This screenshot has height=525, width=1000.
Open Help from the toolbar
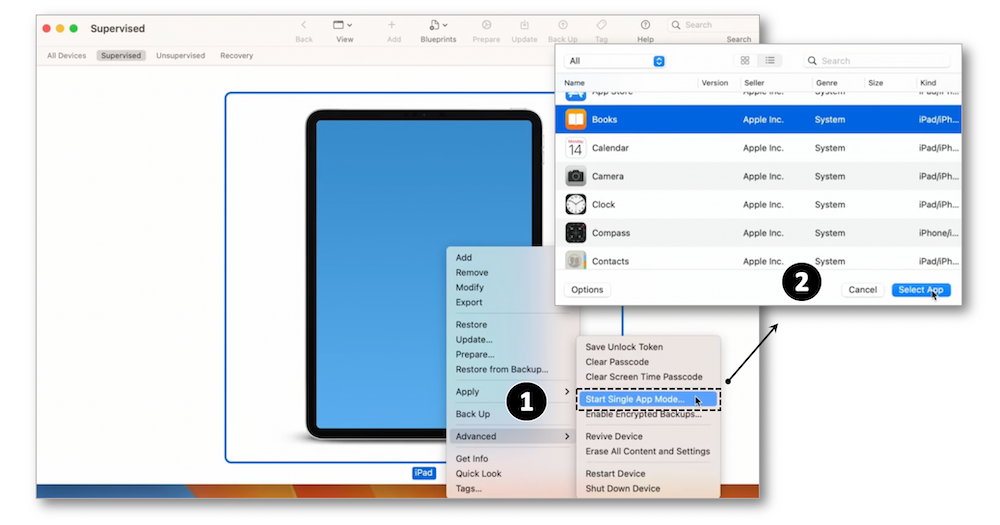coord(645,25)
